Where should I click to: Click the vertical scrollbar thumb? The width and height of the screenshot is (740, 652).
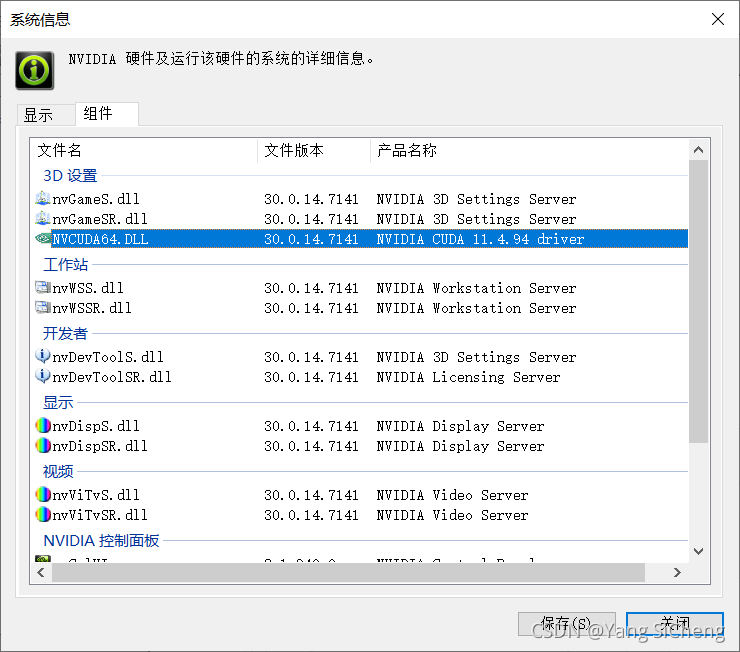pos(698,301)
